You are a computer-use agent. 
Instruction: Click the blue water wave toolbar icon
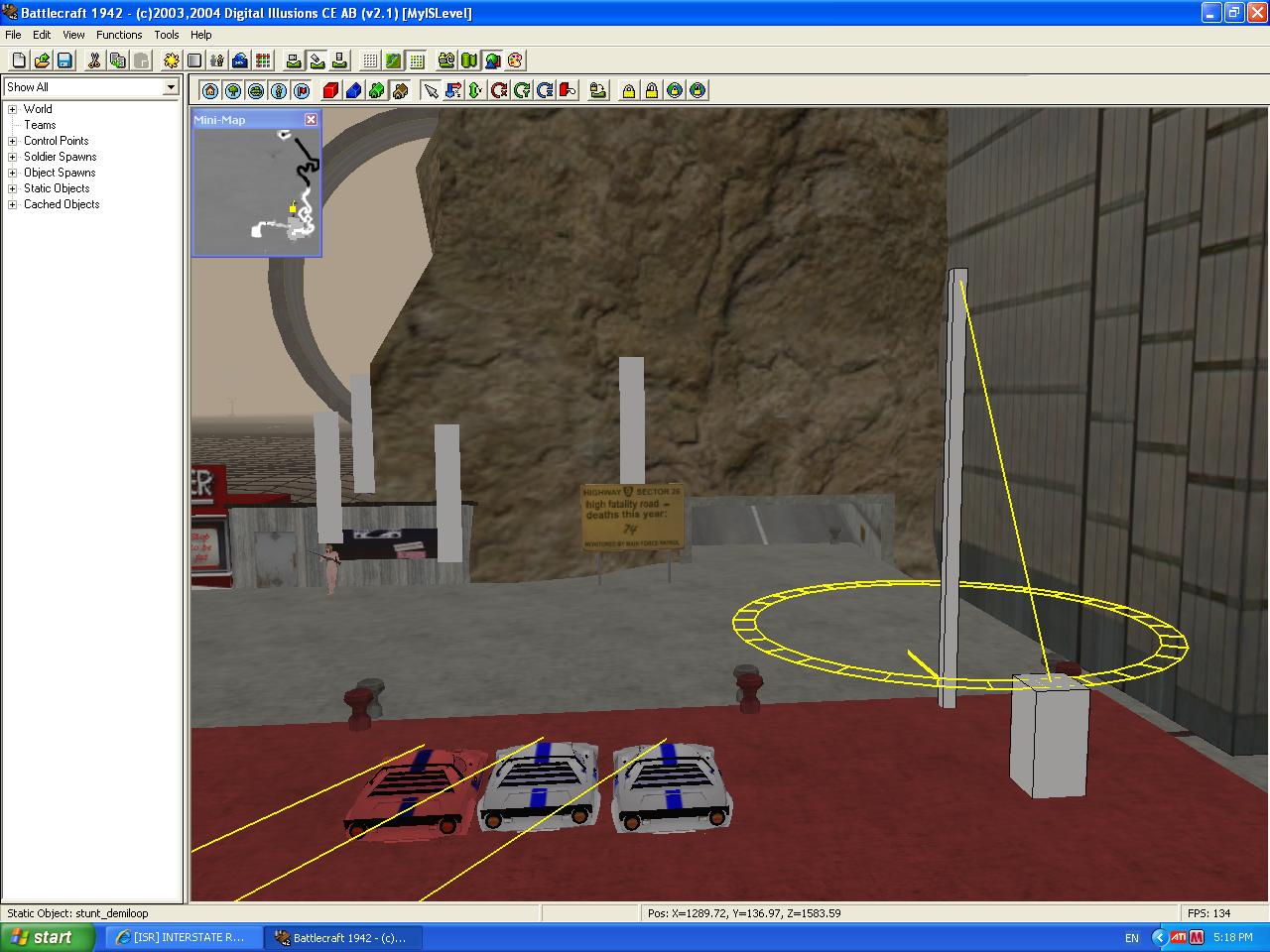tap(240, 60)
